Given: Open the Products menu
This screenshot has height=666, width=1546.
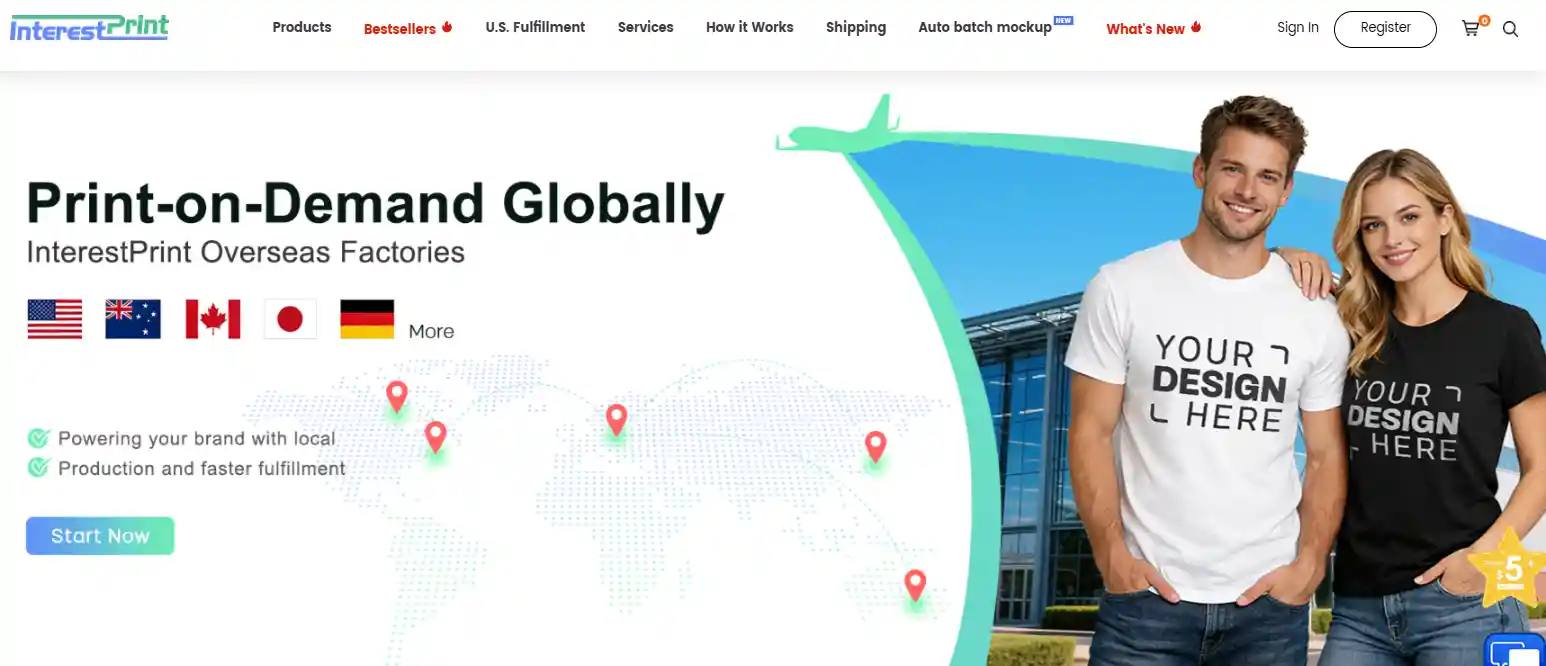Looking at the screenshot, I should pyautogui.click(x=302, y=27).
